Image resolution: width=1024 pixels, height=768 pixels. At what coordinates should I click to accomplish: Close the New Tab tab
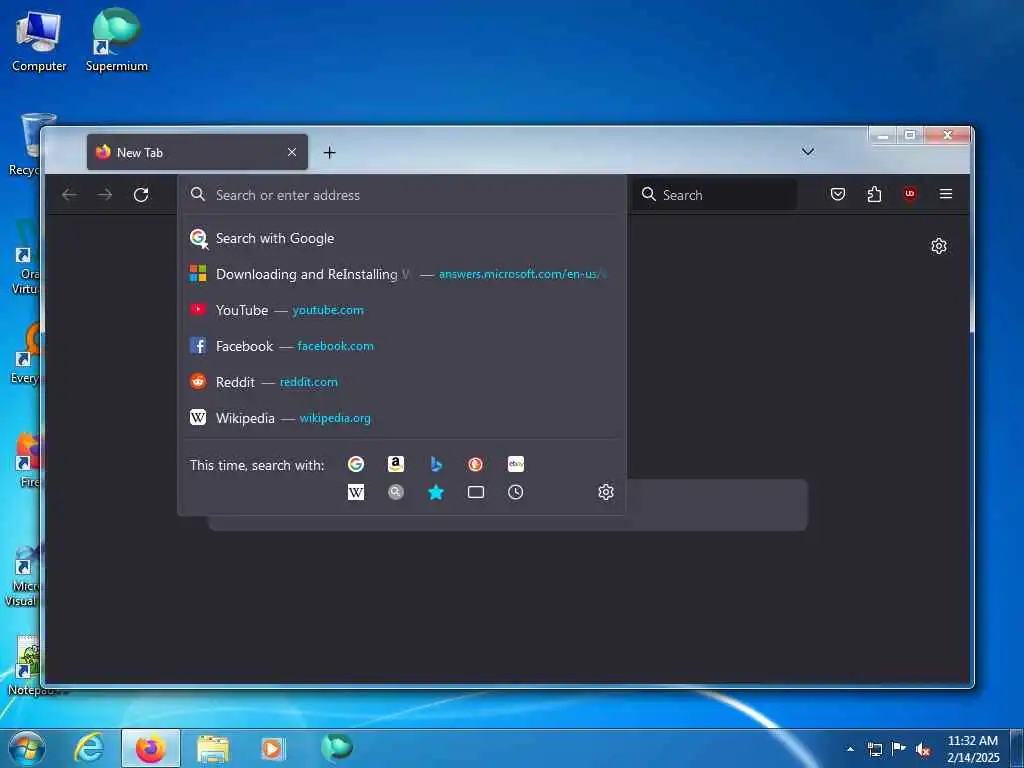[292, 152]
